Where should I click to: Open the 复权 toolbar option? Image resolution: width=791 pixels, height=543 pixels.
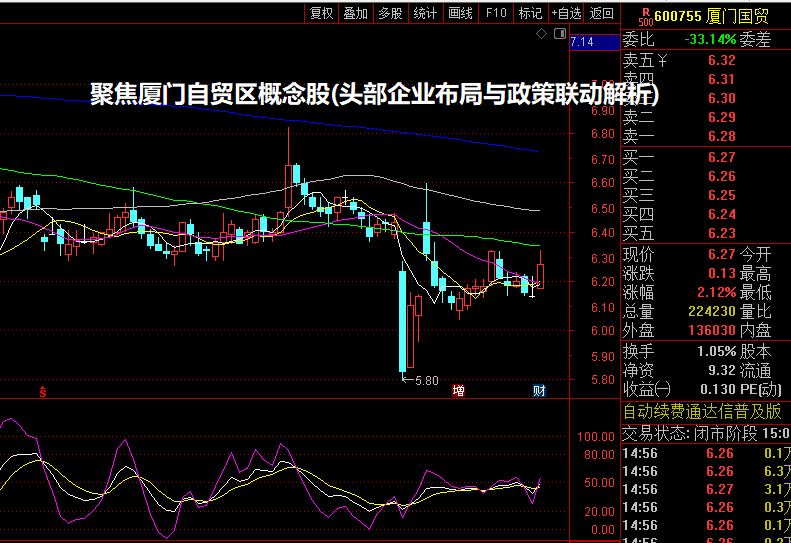click(x=321, y=14)
